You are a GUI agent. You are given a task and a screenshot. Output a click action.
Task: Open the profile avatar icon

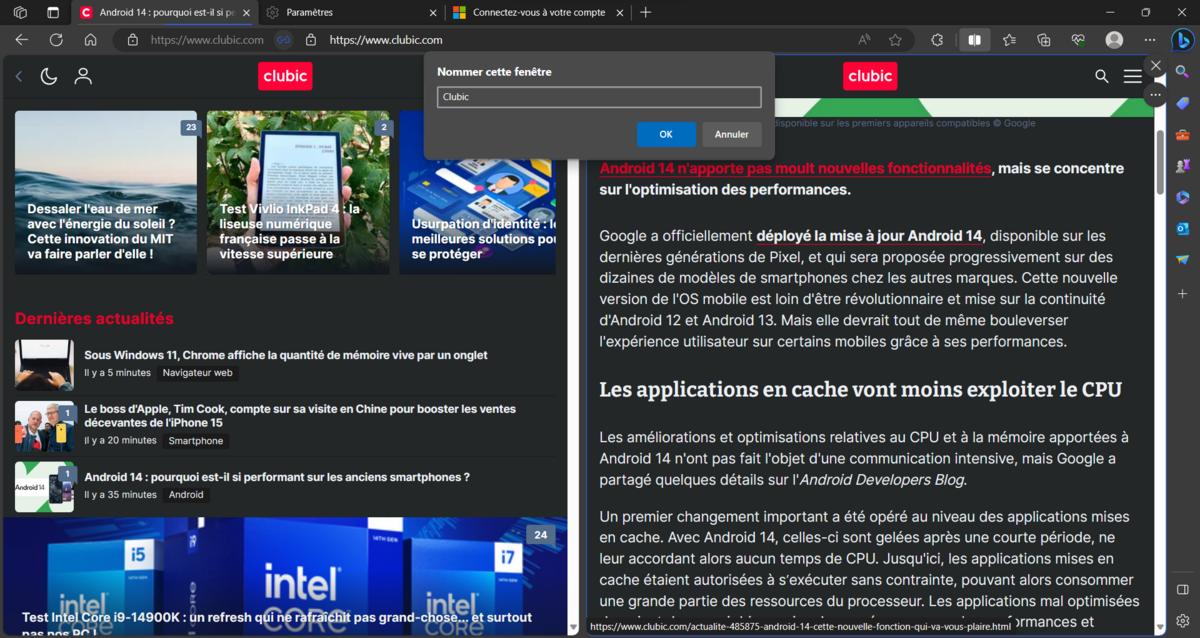coord(1114,40)
